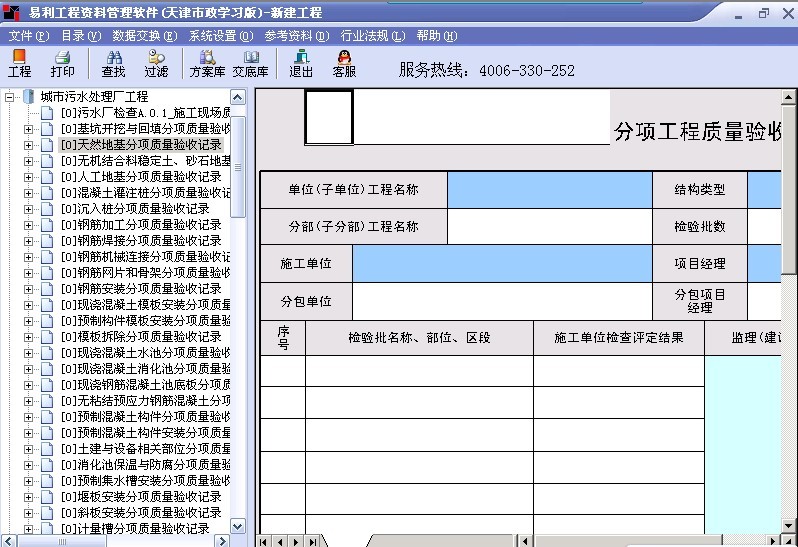
Task: Click the 施工单位 blue input field
Action: pyautogui.click(x=501, y=264)
